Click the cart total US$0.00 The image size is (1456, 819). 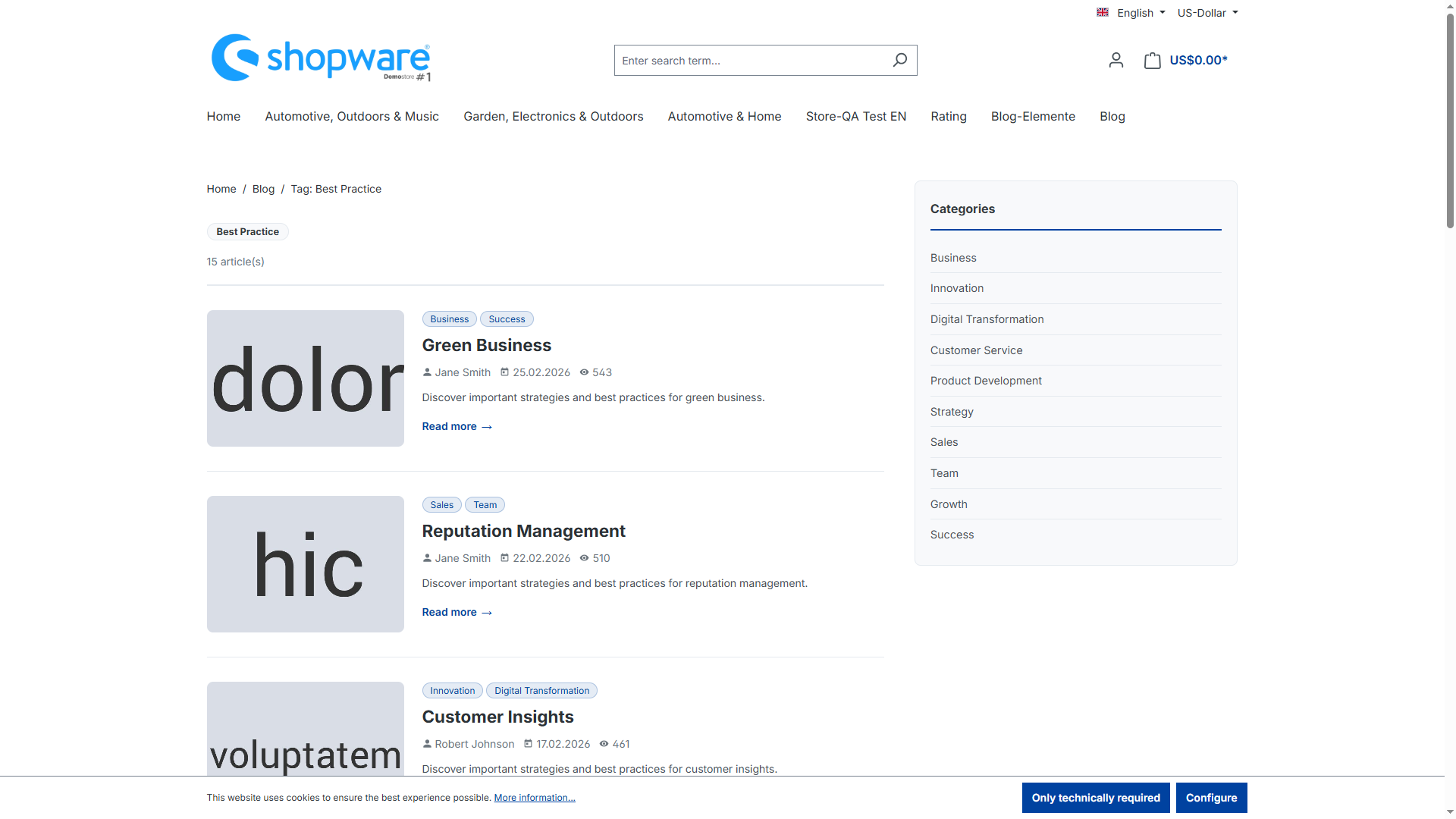coord(1198,60)
